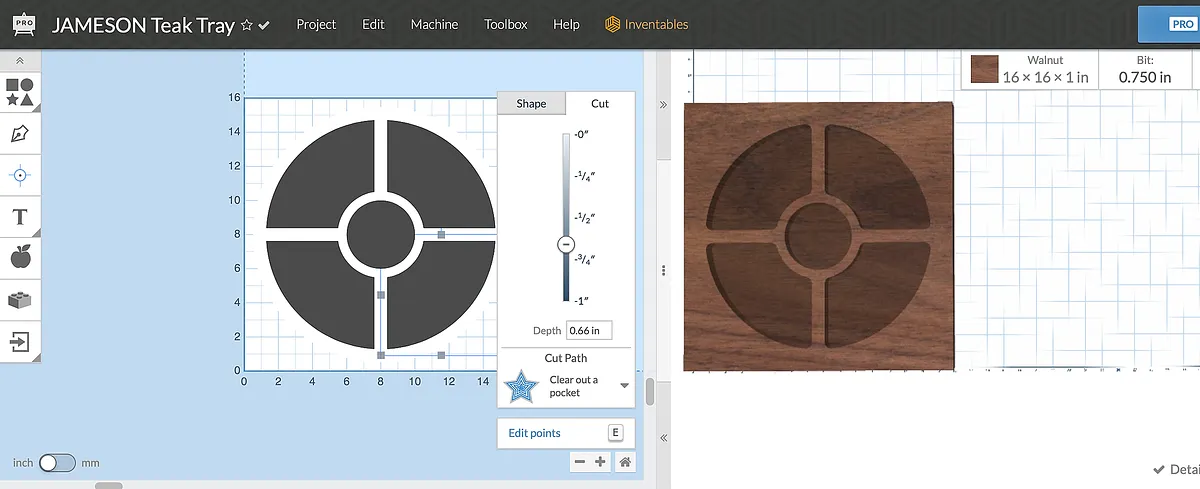The image size is (1200, 489).
Task: Click the Easel PRO logo icon
Action: 24,23
